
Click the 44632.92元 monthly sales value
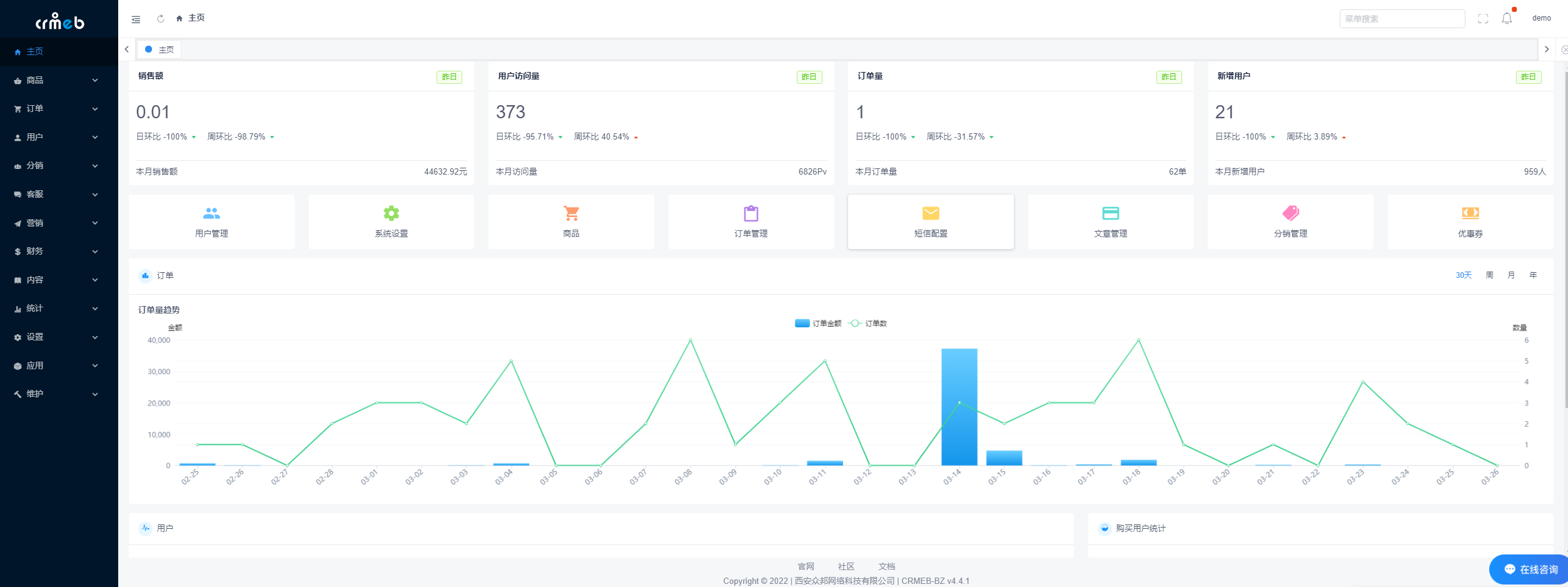[x=445, y=171]
